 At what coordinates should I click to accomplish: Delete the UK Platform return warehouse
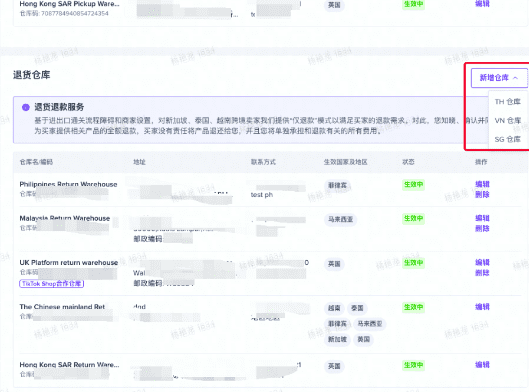tap(482, 273)
